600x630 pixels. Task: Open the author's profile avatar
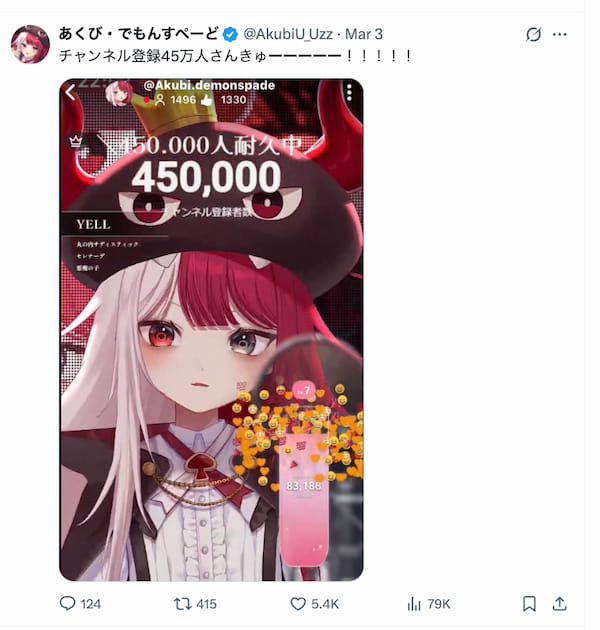tap(30, 44)
